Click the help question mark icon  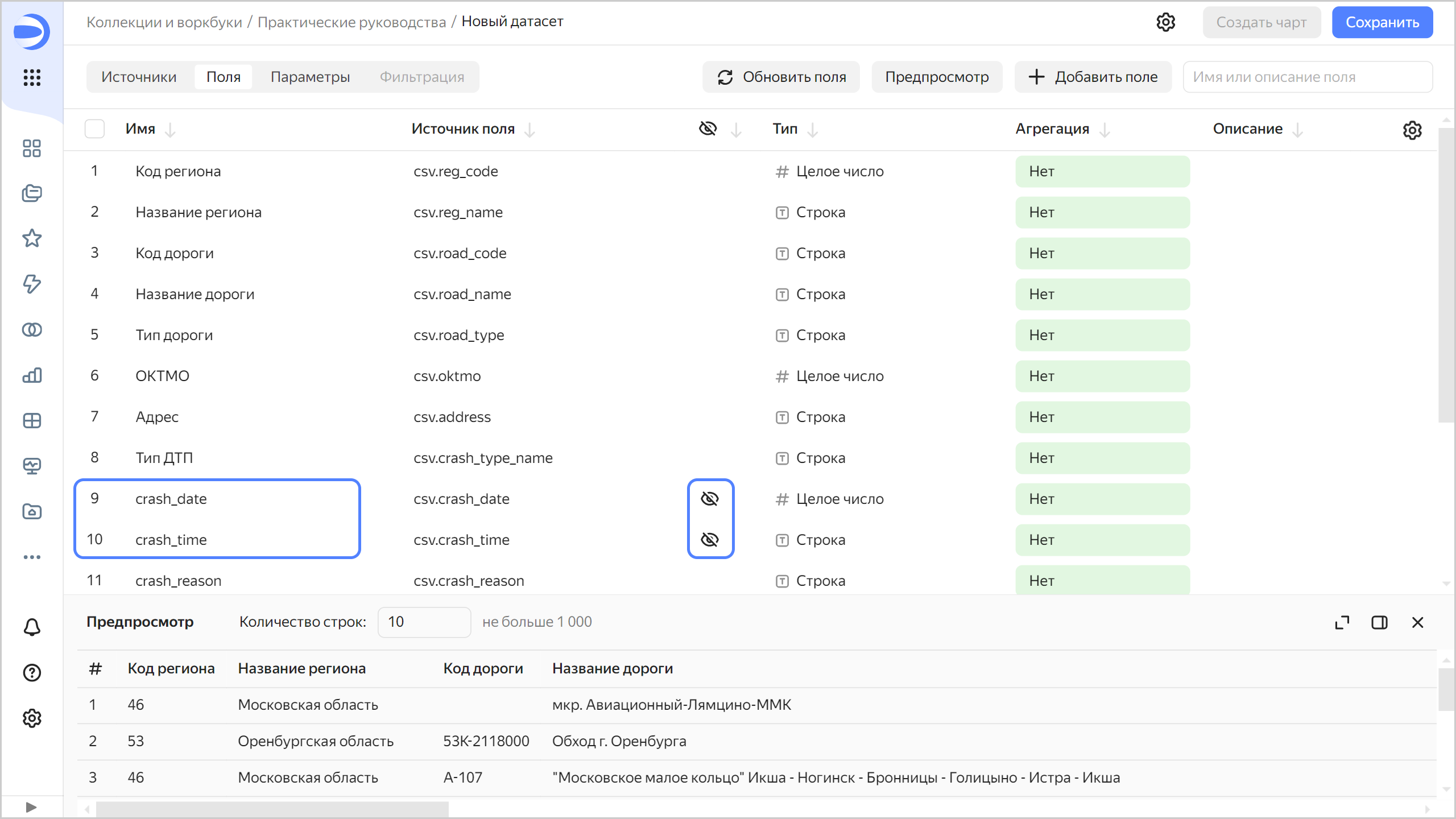pyautogui.click(x=32, y=673)
